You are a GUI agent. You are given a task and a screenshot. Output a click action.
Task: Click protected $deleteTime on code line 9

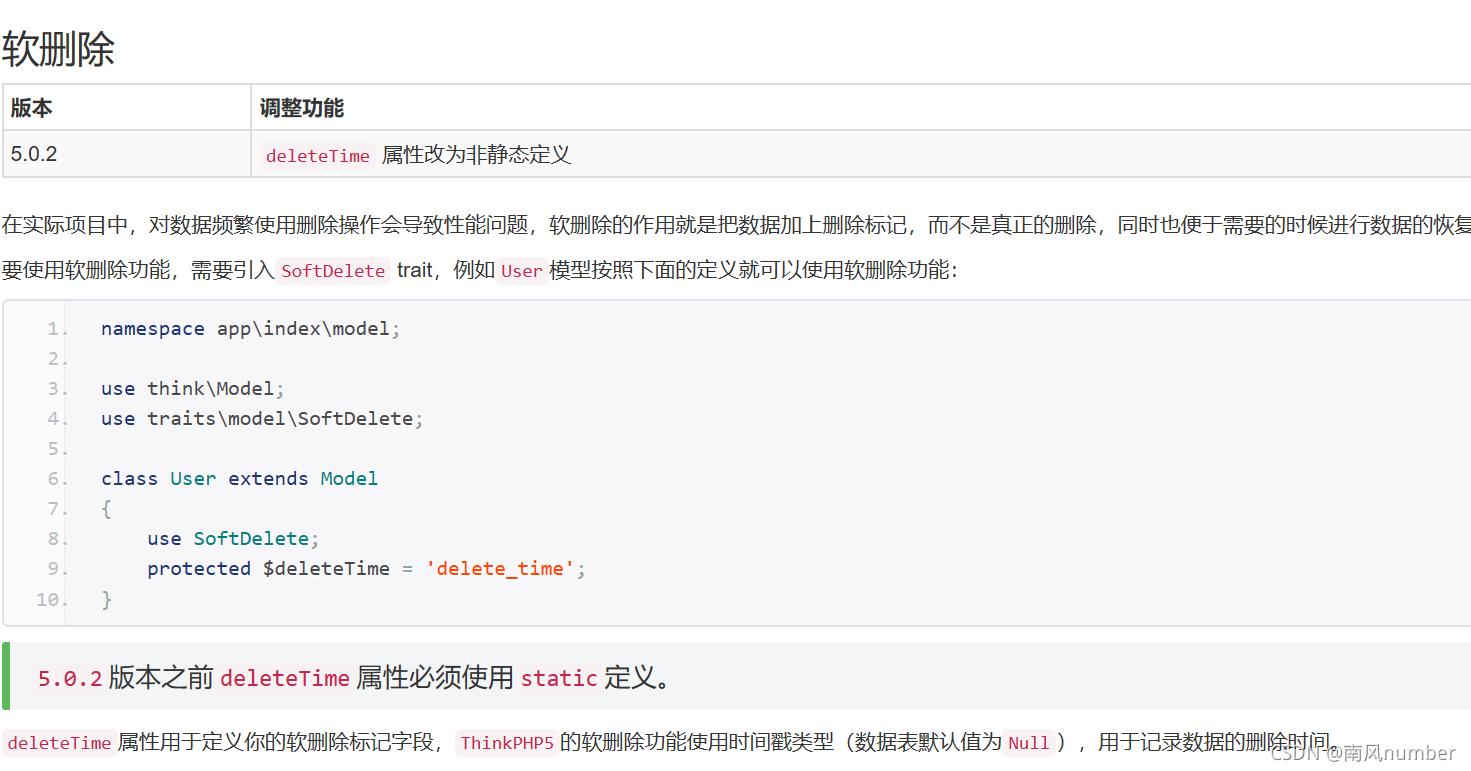point(268,569)
